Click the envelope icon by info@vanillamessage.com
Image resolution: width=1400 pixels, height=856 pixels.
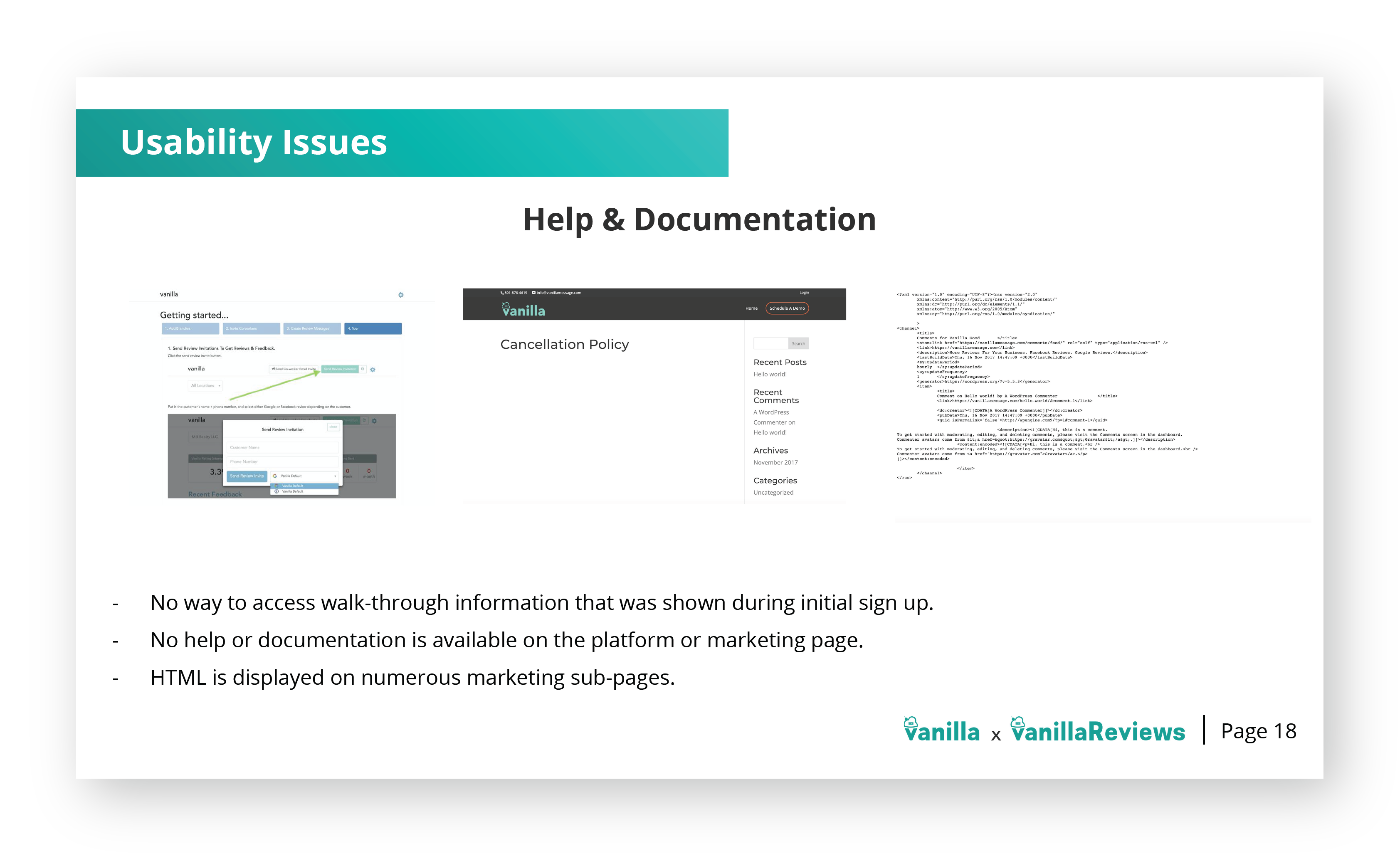pyautogui.click(x=533, y=293)
